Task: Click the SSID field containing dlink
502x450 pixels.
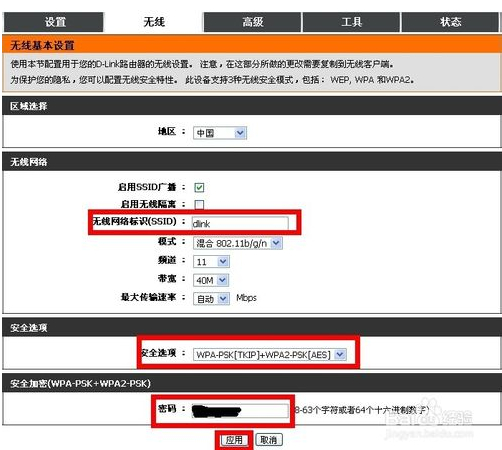Action: [240, 223]
